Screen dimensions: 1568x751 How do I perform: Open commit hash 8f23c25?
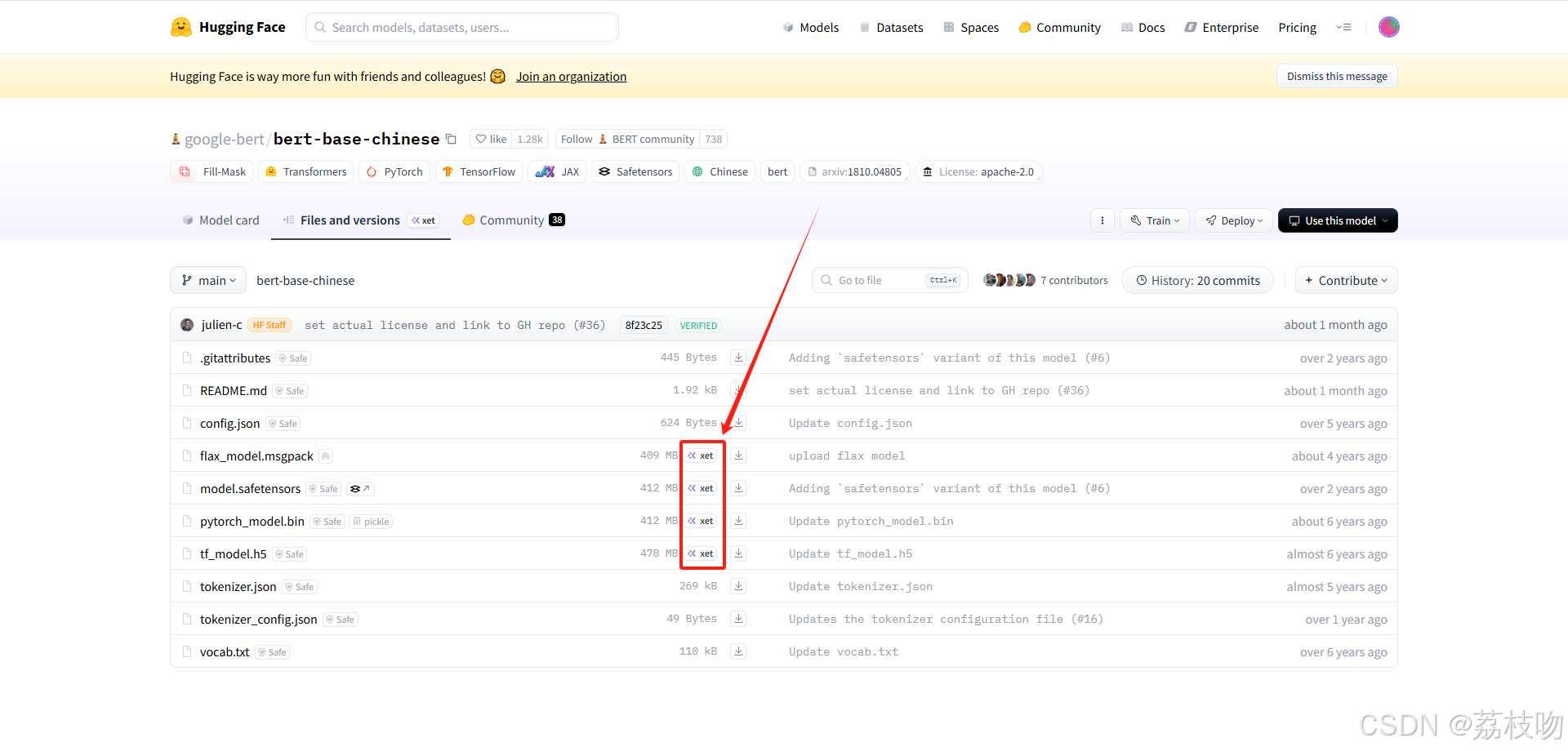644,325
